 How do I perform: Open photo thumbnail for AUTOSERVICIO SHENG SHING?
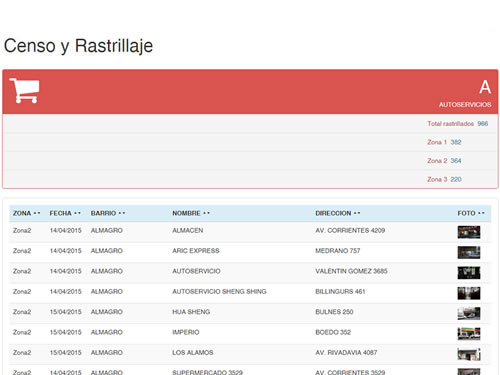pyautogui.click(x=469, y=293)
